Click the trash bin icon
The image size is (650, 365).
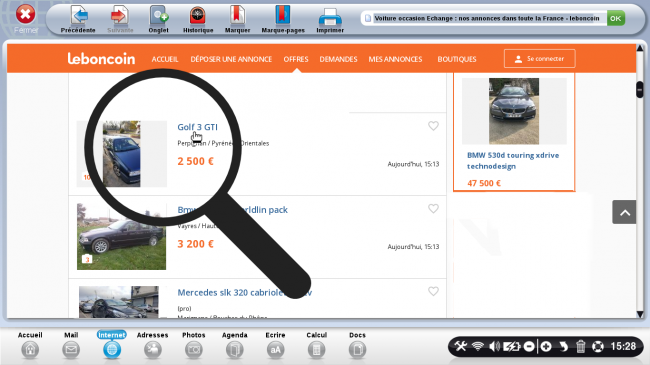coord(580,346)
